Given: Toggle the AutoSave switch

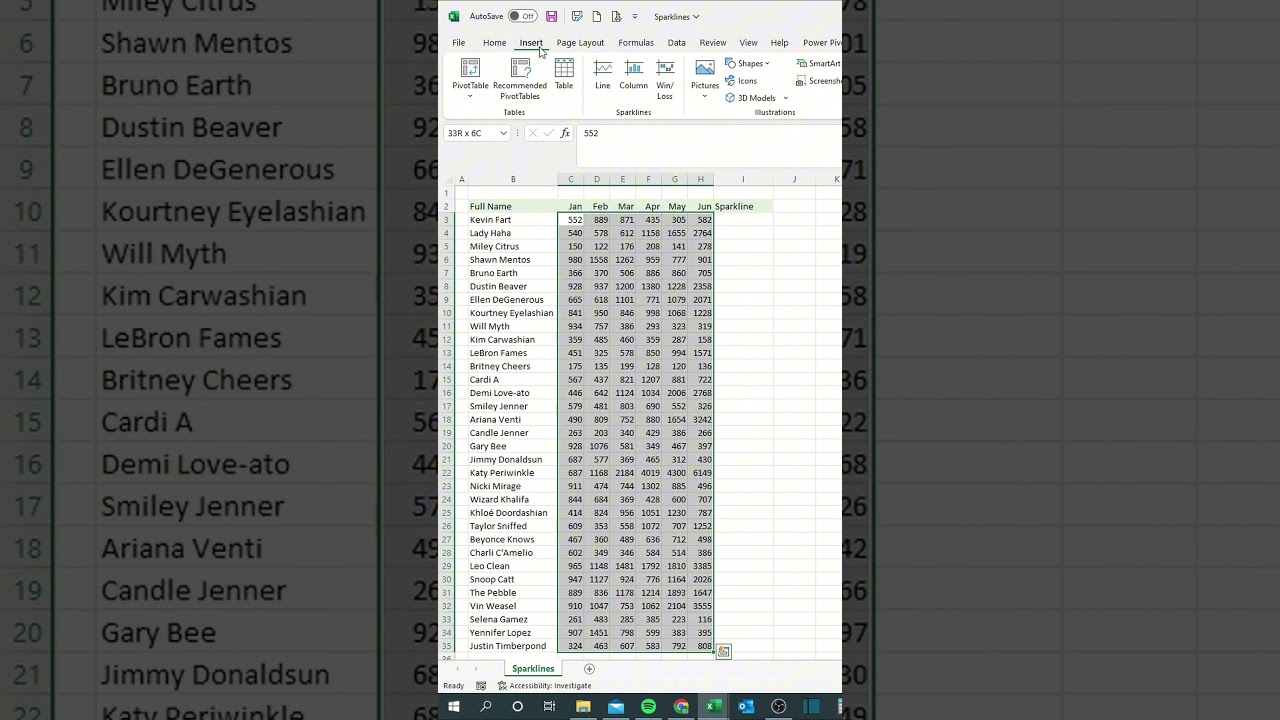Looking at the screenshot, I should click(523, 16).
